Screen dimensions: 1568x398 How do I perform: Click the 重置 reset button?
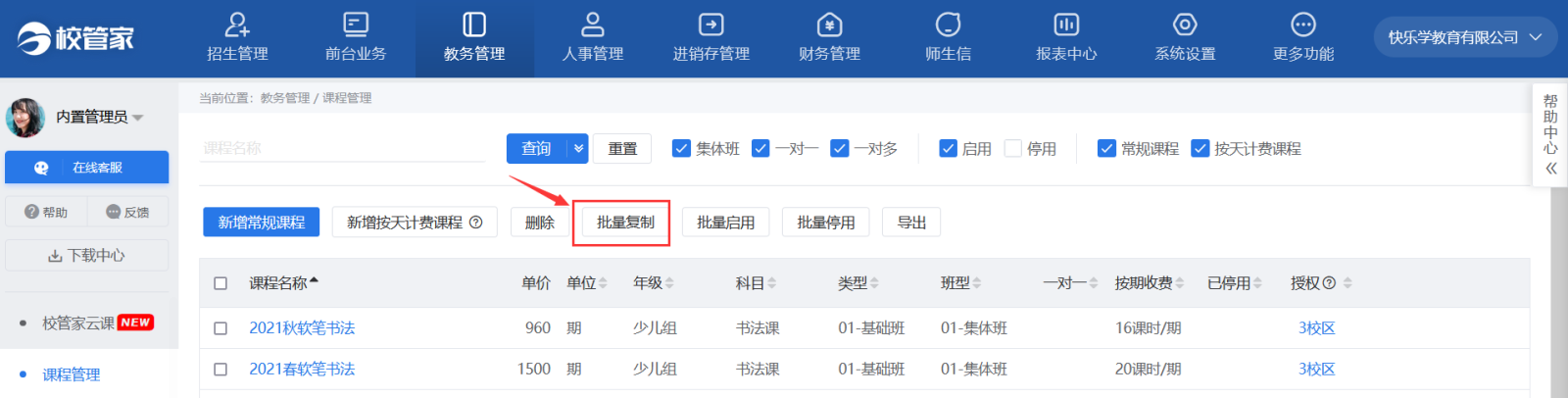tap(622, 148)
